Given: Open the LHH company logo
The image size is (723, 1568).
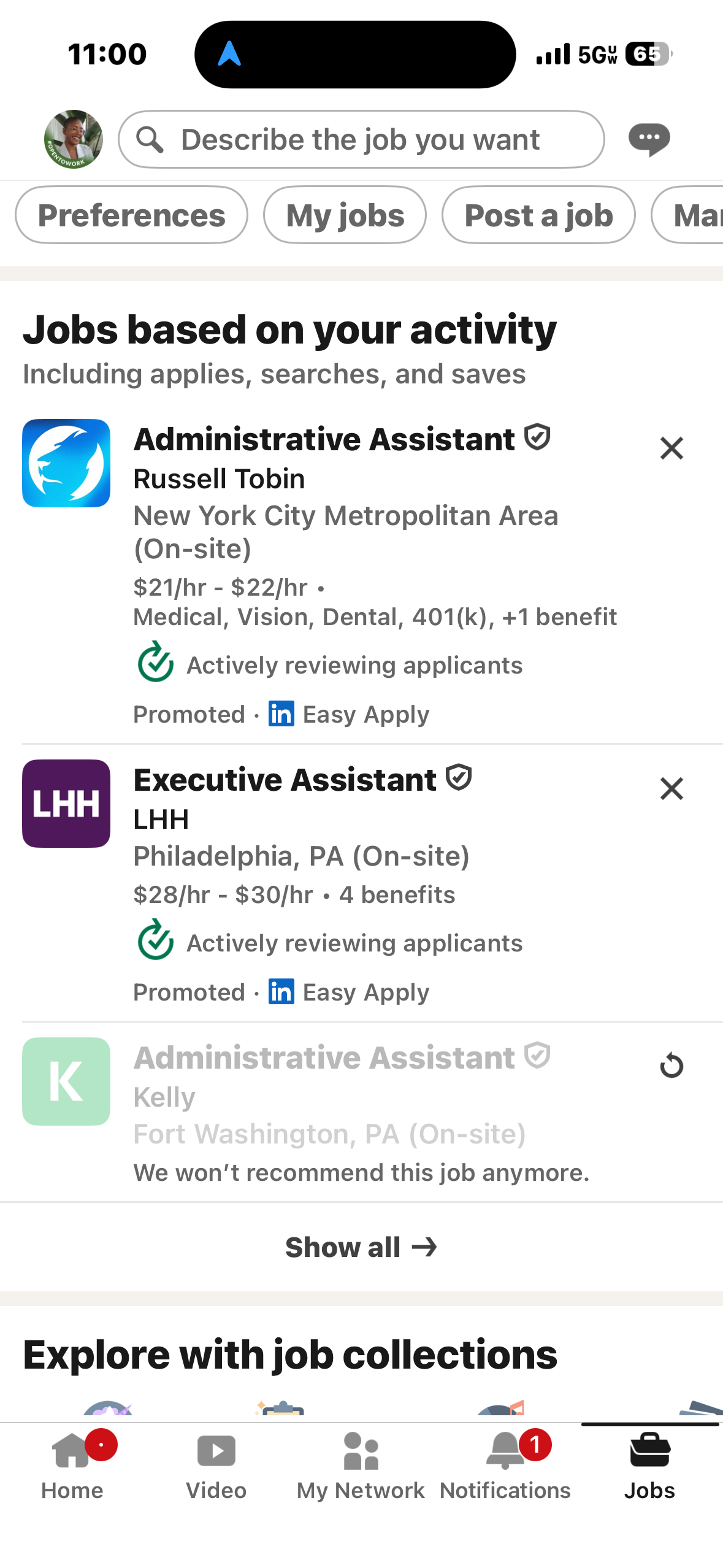Looking at the screenshot, I should point(66,803).
